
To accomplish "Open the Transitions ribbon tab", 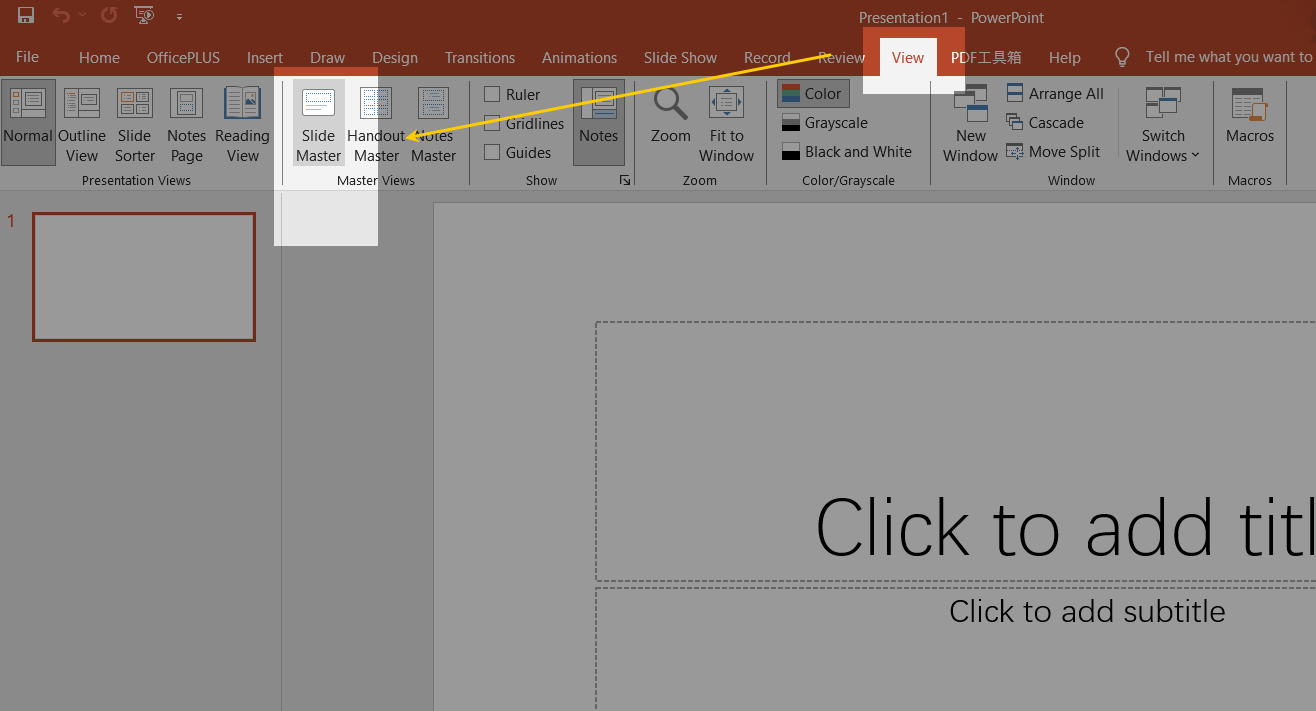I will tap(480, 57).
